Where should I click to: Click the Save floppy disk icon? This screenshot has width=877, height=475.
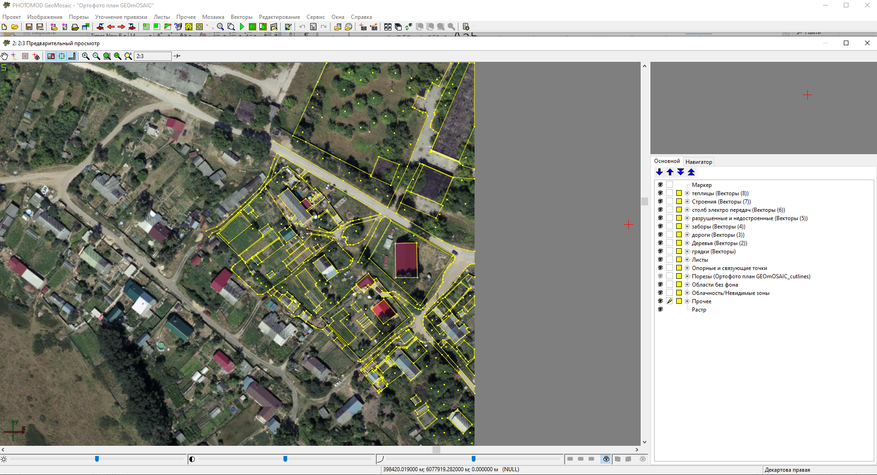click(x=29, y=27)
